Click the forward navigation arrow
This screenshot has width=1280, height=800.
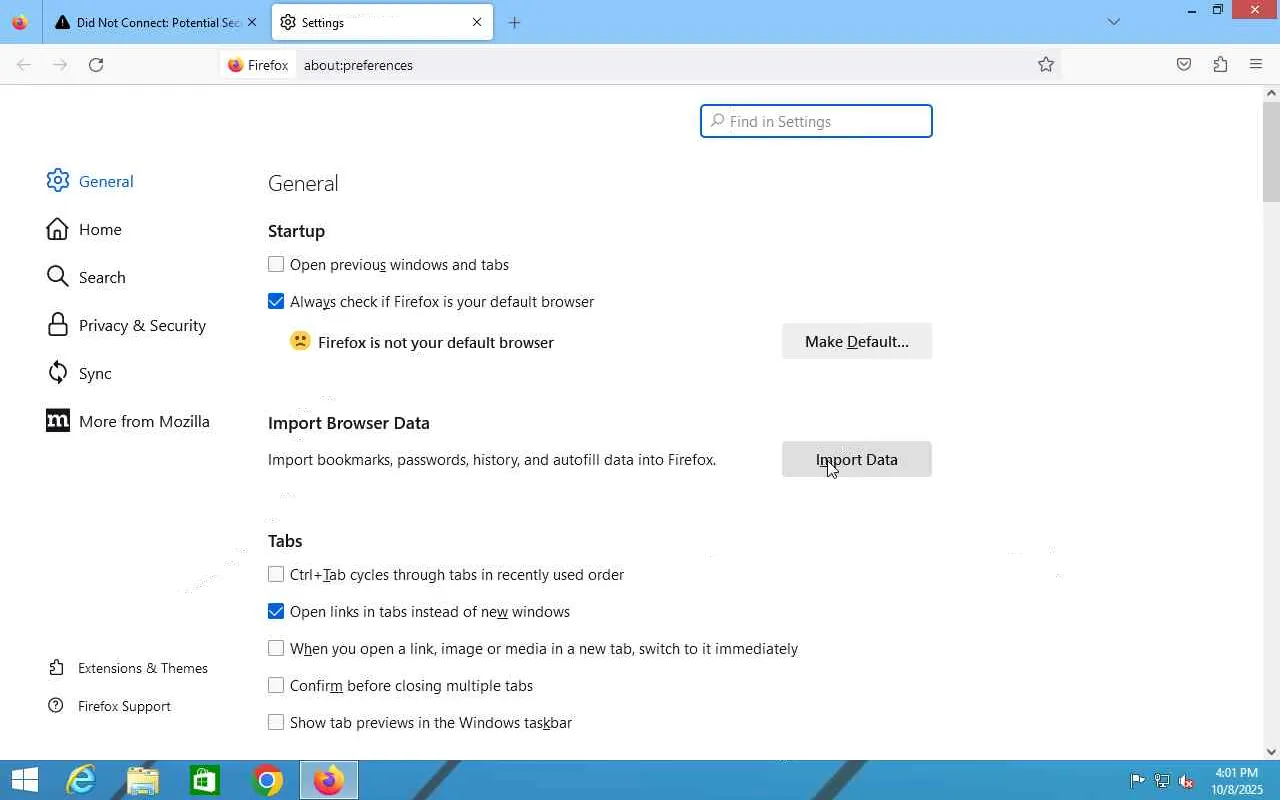(x=60, y=65)
